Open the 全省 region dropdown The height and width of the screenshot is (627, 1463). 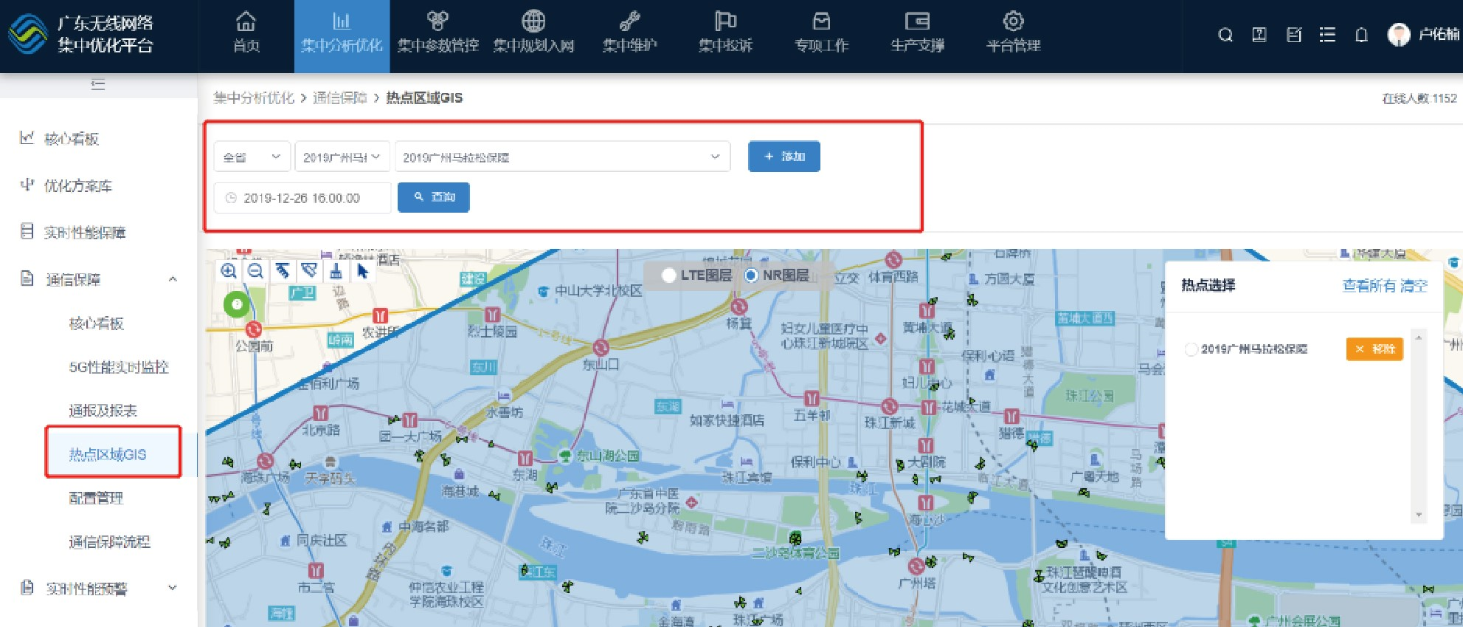(x=252, y=157)
